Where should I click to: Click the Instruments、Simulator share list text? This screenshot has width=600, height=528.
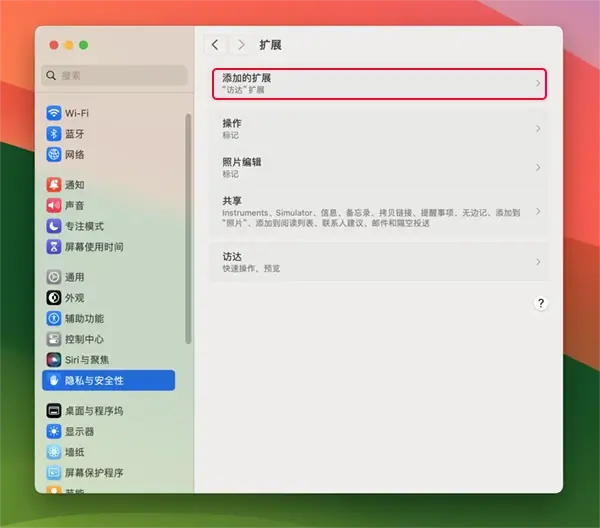pos(371,218)
